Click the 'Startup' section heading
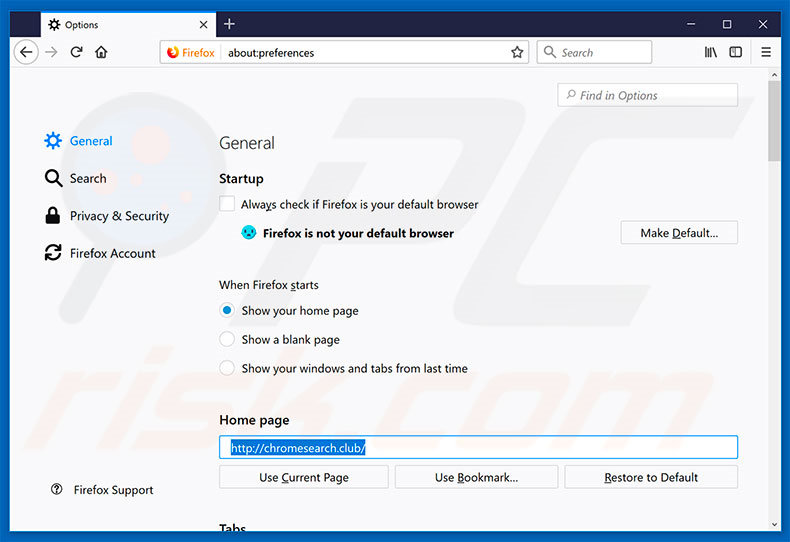790x542 pixels. [x=241, y=179]
